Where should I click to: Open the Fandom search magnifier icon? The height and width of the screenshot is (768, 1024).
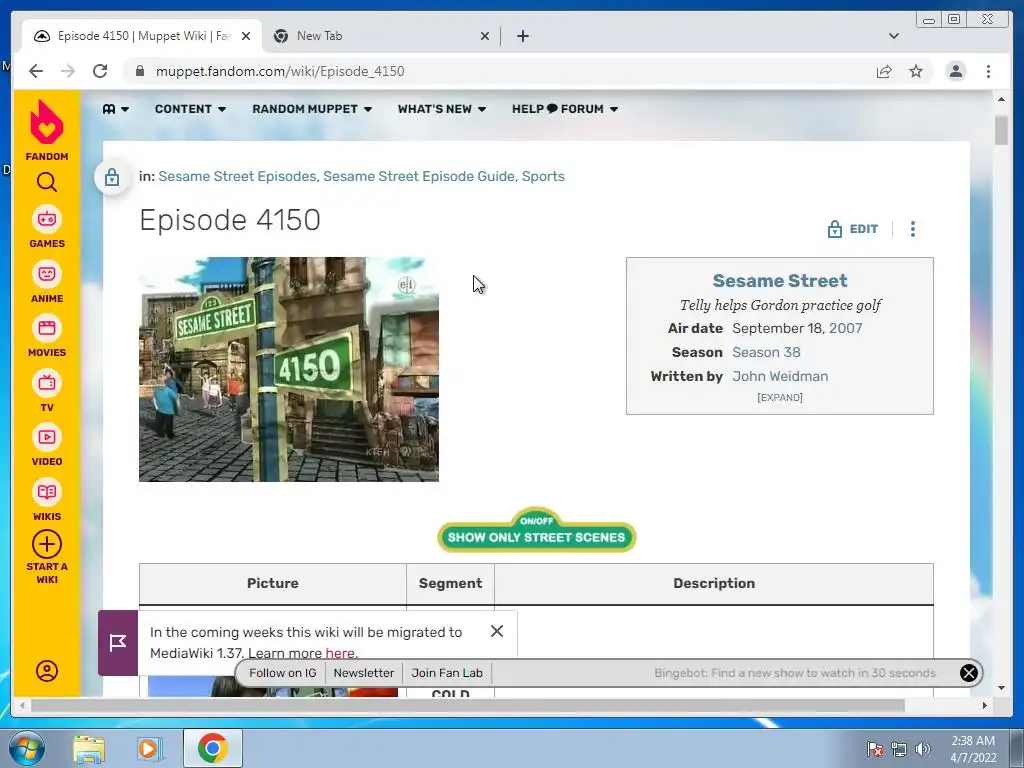(x=46, y=182)
